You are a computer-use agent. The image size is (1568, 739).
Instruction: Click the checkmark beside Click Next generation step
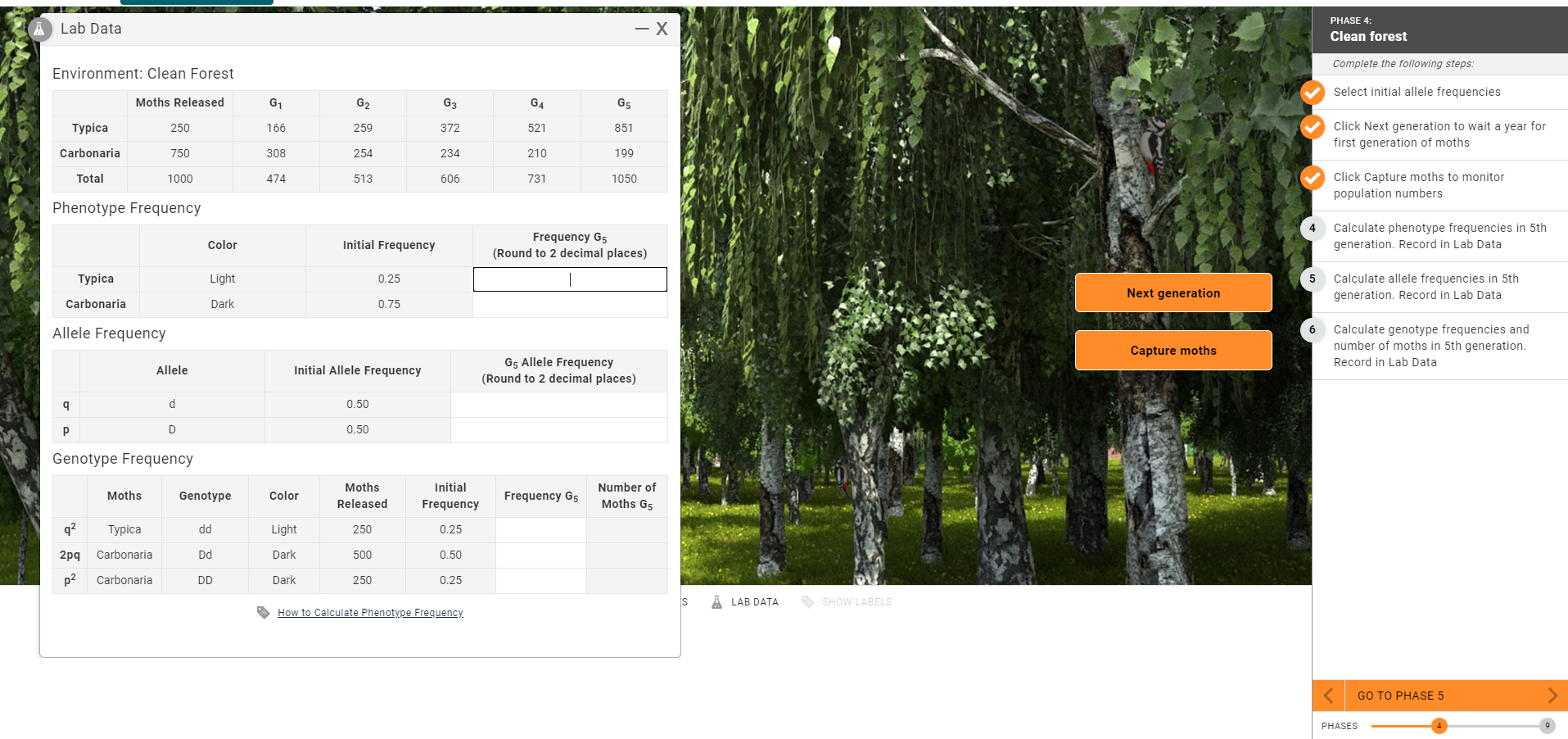[x=1313, y=127]
